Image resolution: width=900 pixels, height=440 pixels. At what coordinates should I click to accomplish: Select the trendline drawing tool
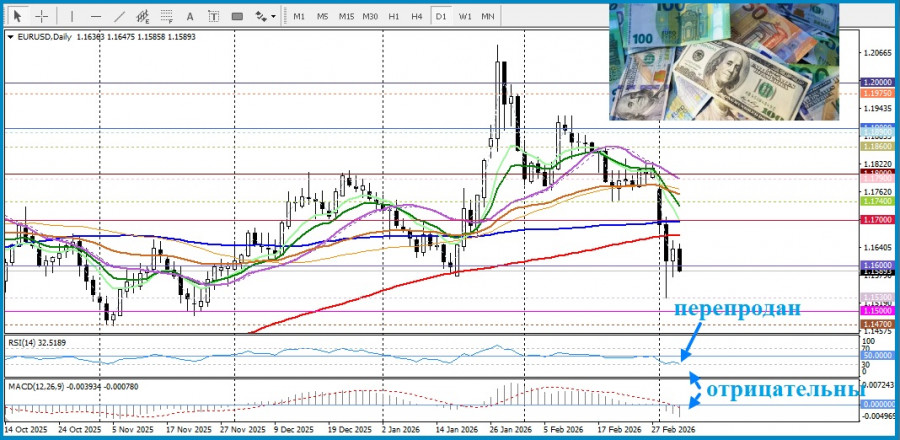(119, 16)
